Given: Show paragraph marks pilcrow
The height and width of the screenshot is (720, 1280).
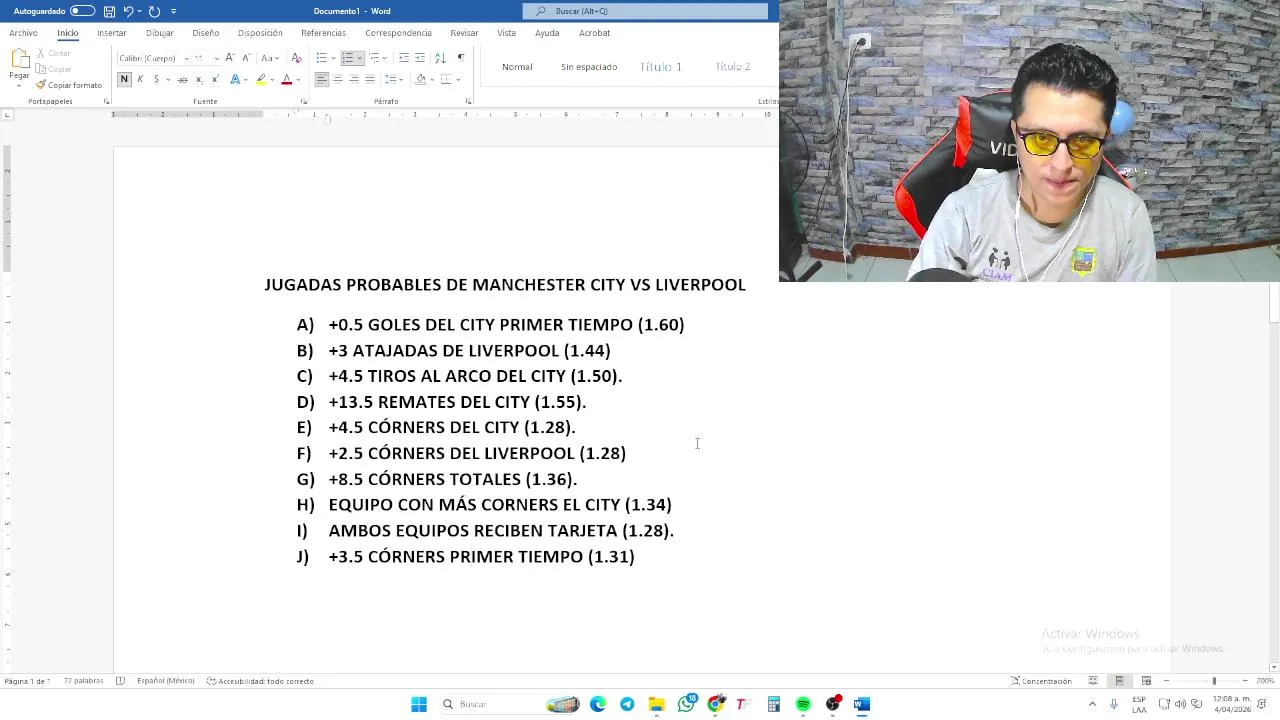Looking at the screenshot, I should point(461,57).
